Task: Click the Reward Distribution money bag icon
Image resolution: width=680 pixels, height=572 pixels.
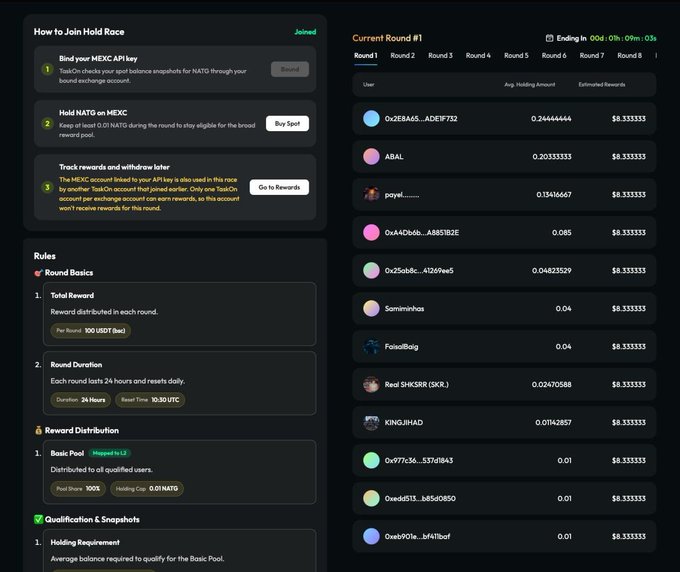Action: pos(38,430)
